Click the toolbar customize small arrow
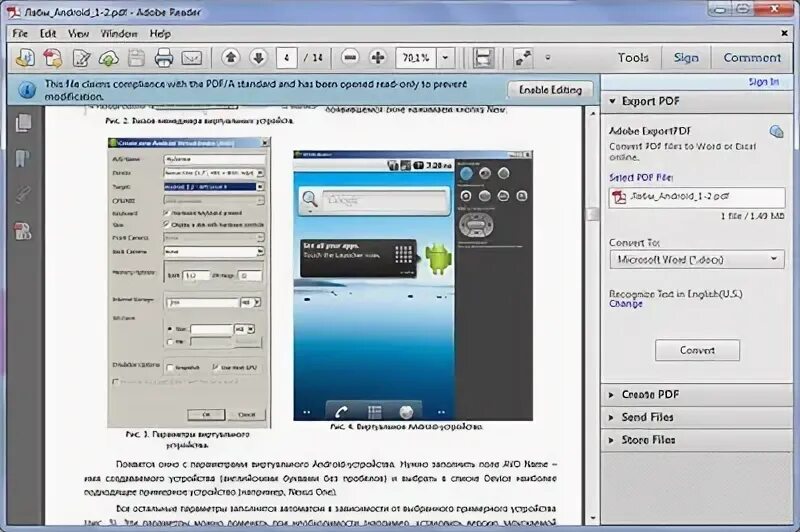The width and height of the screenshot is (800, 532). [547, 58]
